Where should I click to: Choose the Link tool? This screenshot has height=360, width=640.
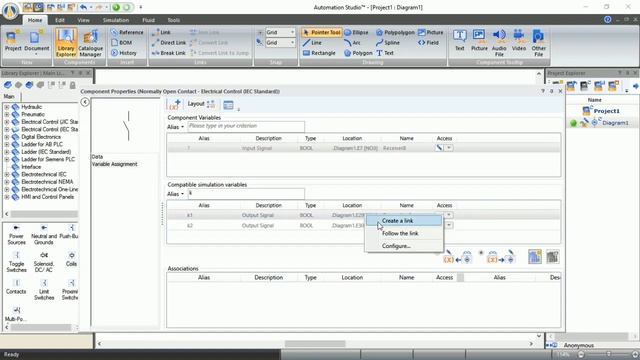[161, 32]
